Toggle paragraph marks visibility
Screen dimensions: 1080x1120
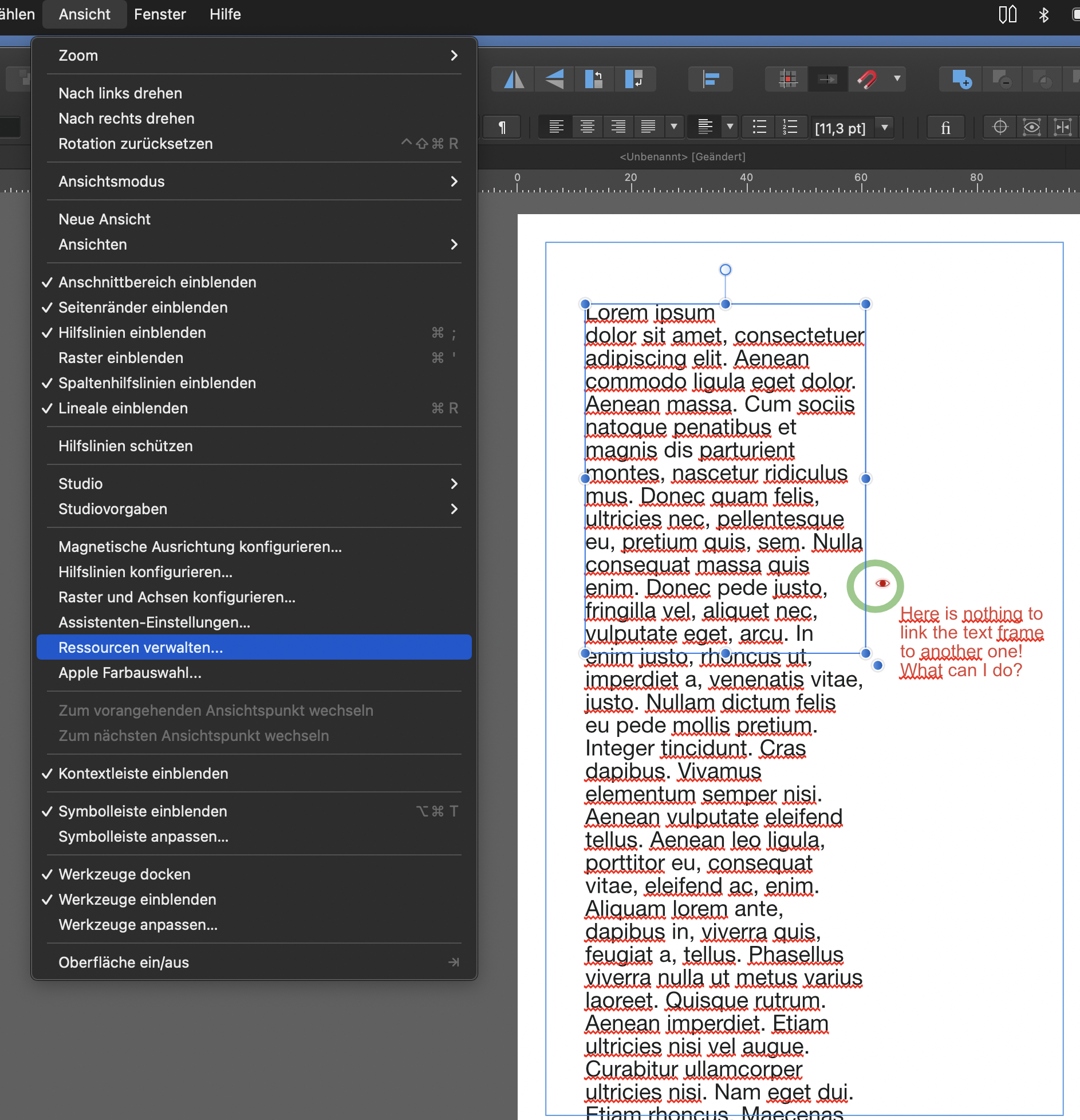(502, 127)
